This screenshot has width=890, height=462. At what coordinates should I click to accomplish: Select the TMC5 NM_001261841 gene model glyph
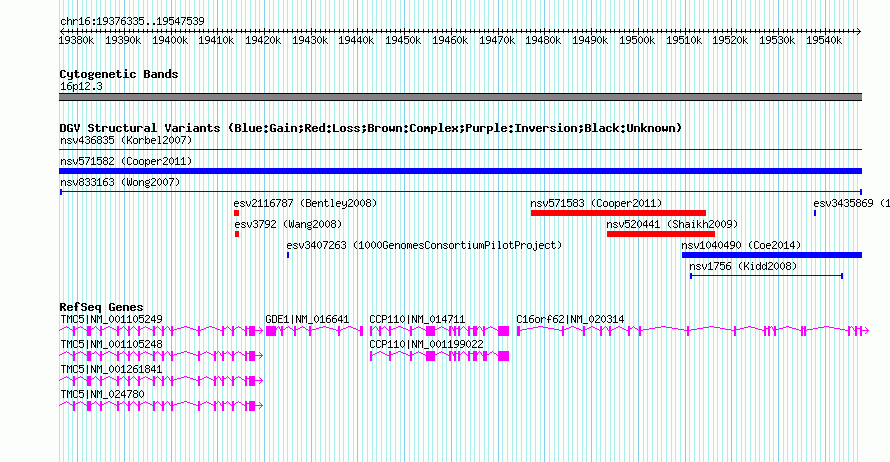(x=161, y=381)
